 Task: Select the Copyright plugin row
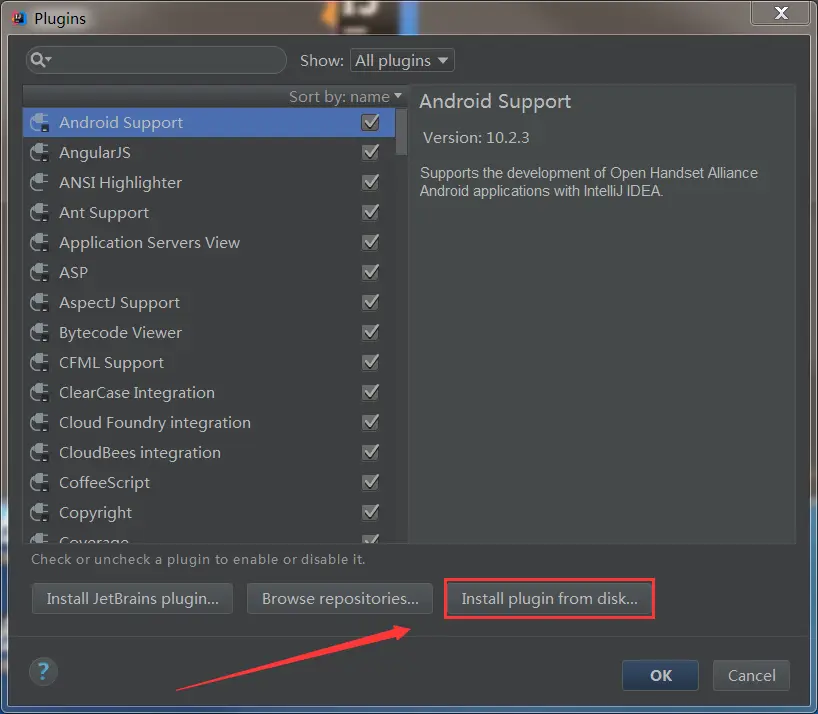click(x=209, y=512)
